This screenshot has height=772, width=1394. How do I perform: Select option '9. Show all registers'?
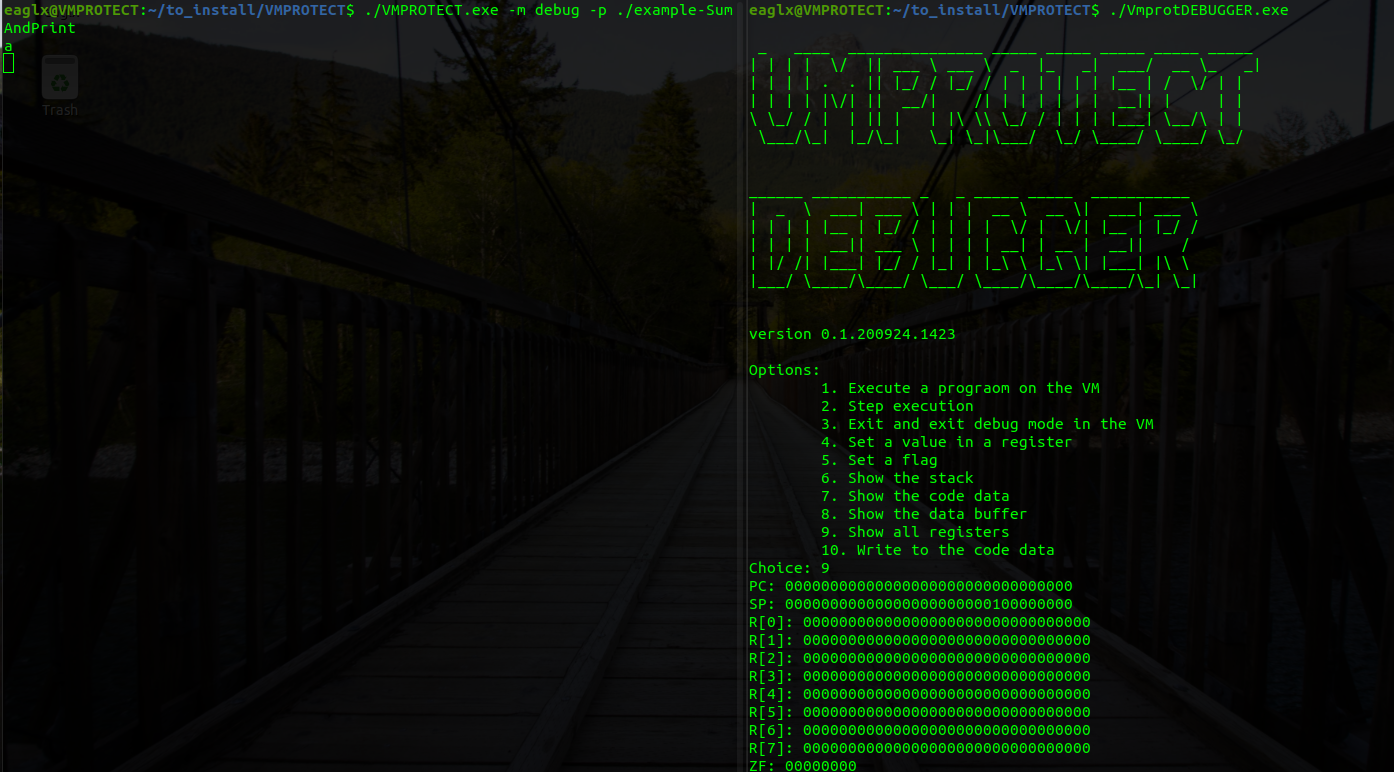click(915, 532)
